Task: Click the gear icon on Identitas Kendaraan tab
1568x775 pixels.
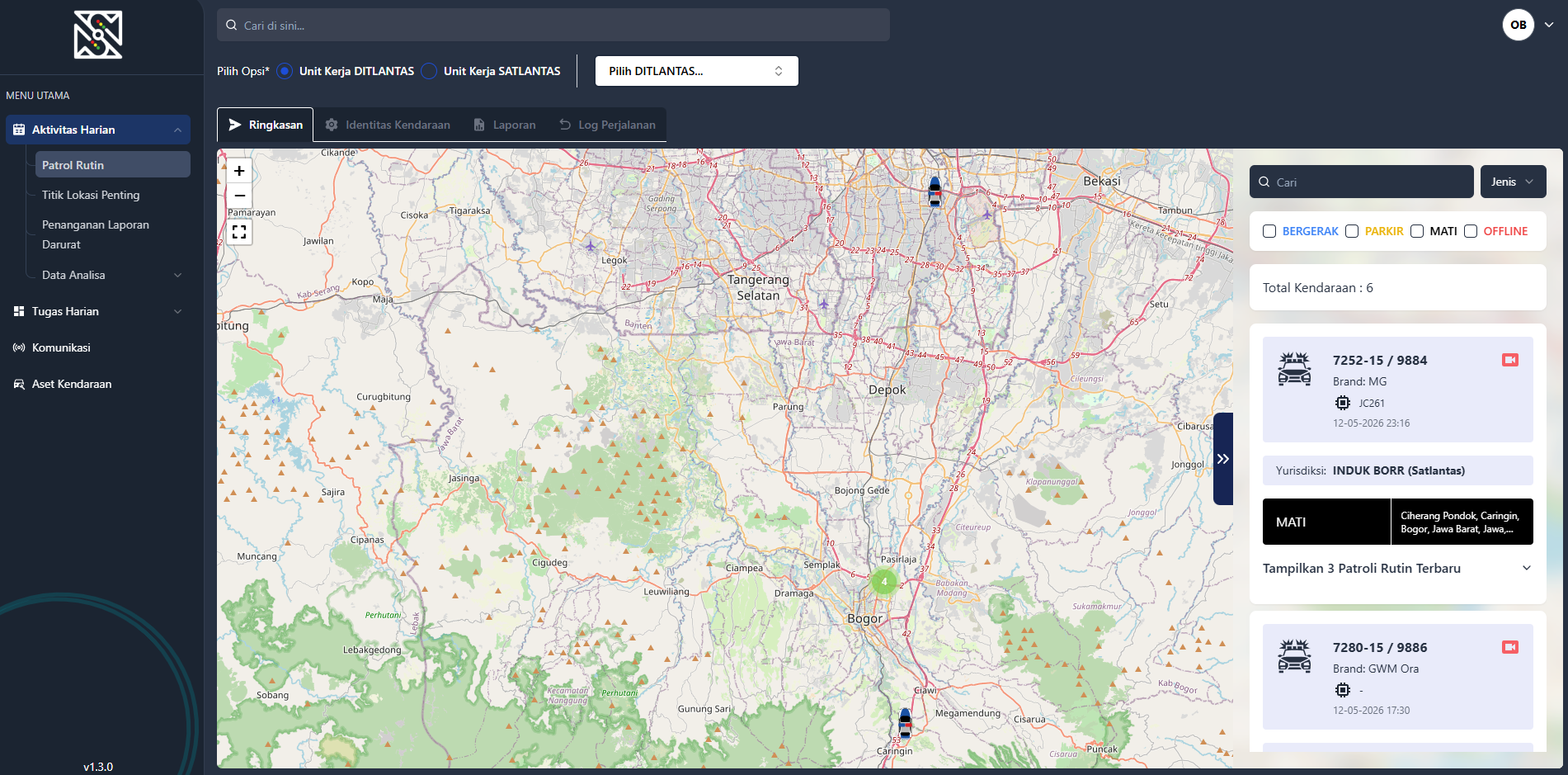Action: pos(332,125)
